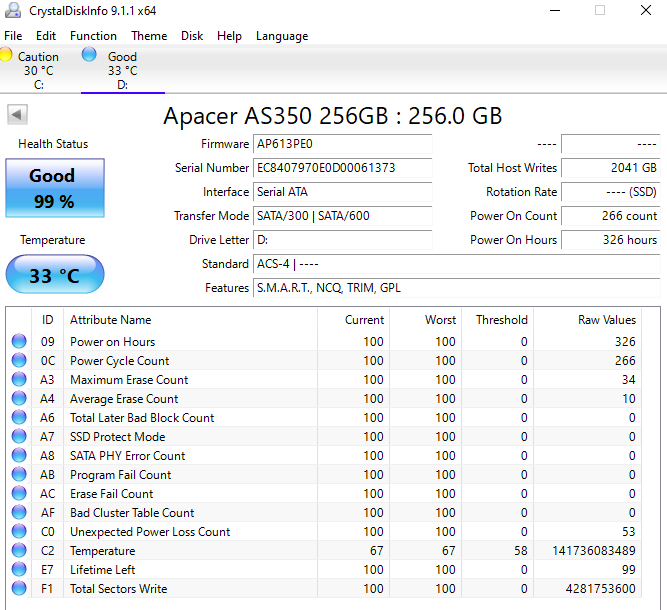
Task: Click the Total Host Writes value 2041 GB
Action: pos(611,168)
